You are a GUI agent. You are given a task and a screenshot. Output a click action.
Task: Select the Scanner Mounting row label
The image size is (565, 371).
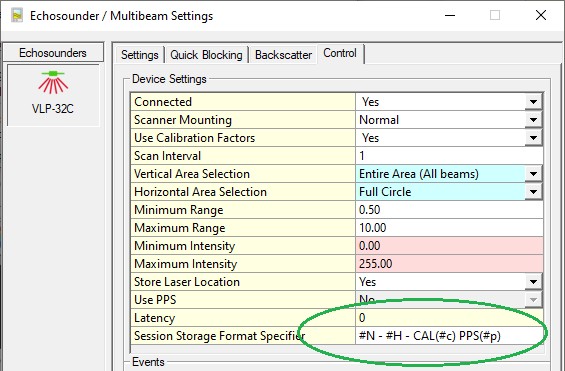[x=243, y=120]
